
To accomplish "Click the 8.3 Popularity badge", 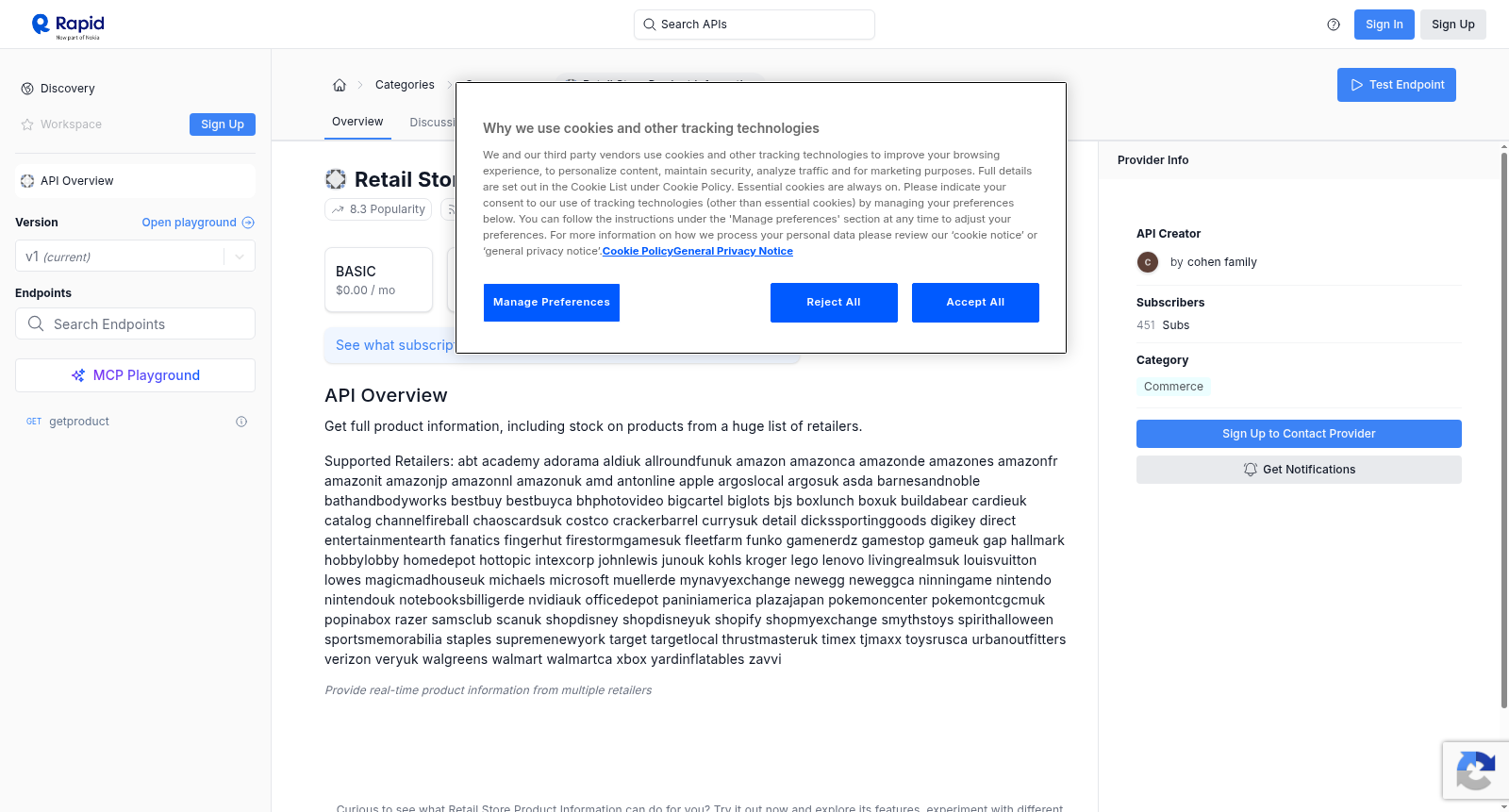I will click(x=378, y=209).
